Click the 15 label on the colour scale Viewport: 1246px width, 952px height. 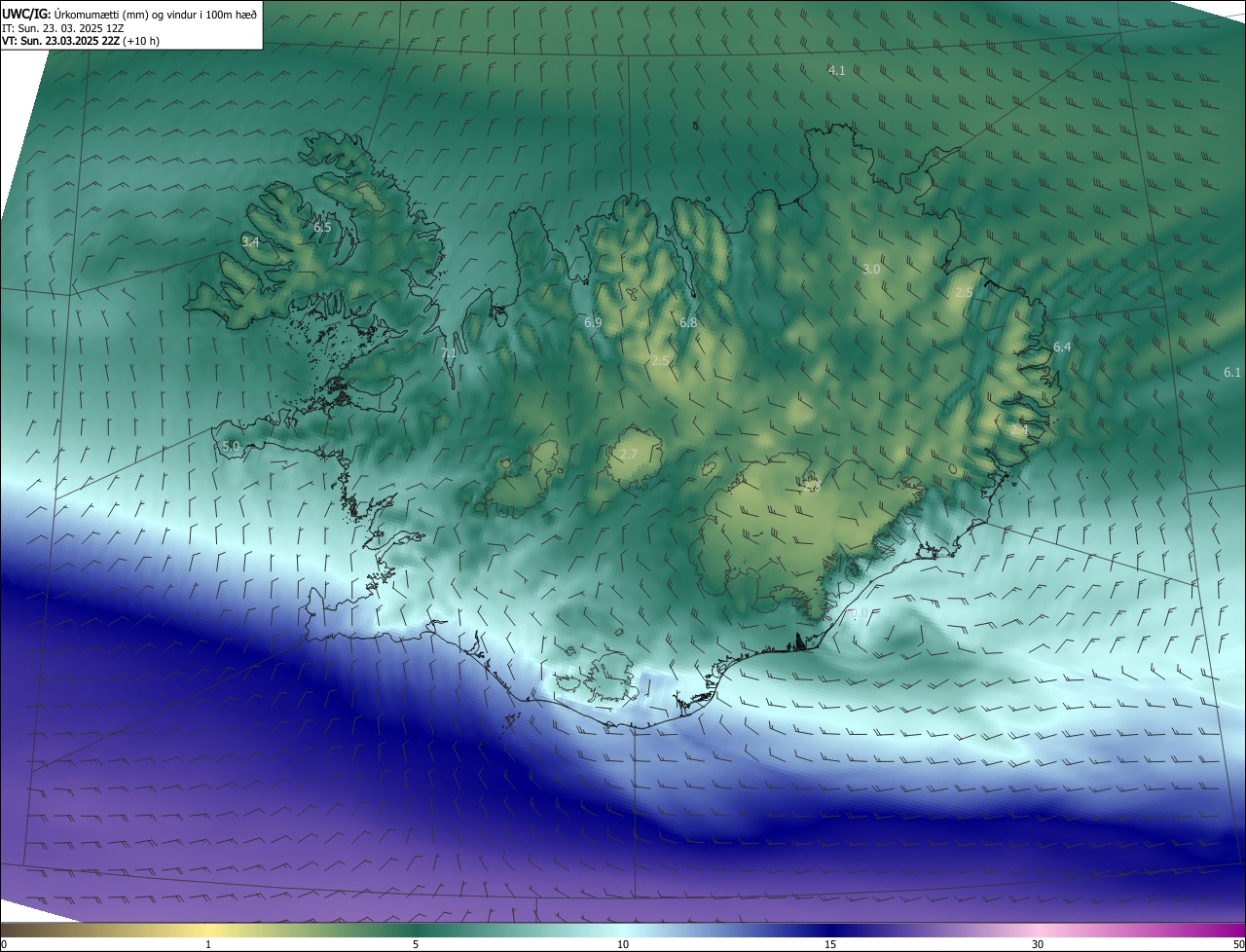click(x=830, y=944)
